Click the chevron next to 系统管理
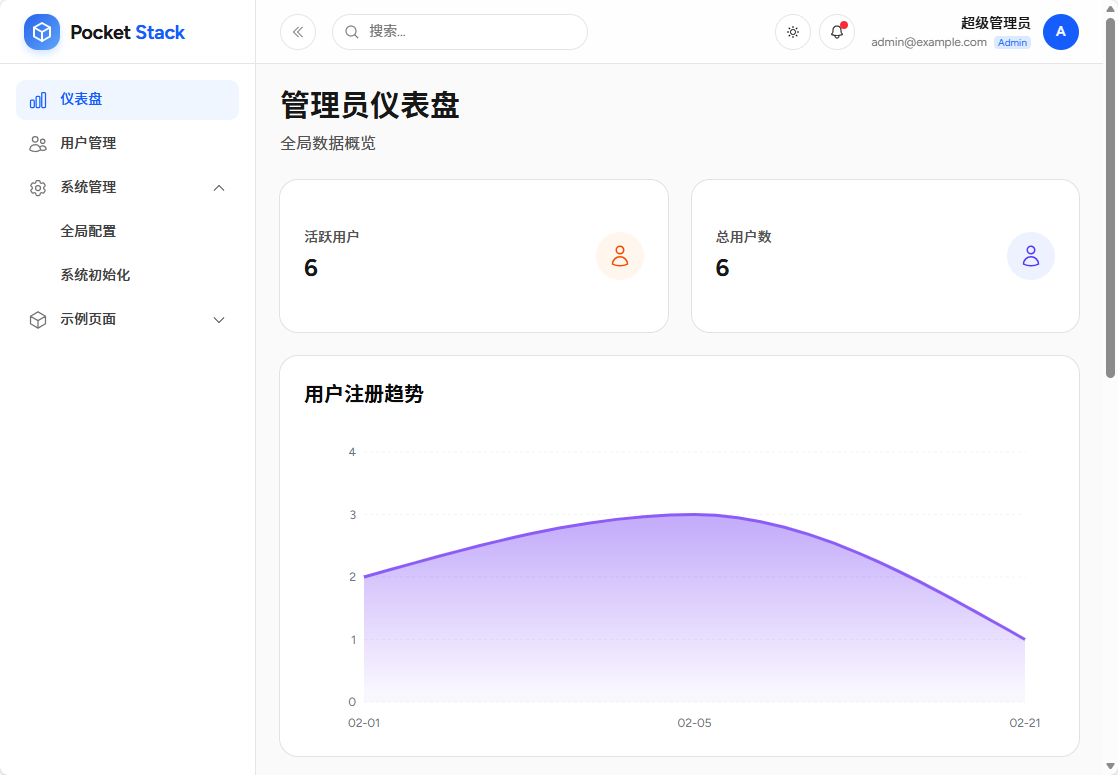The height and width of the screenshot is (775, 1118). (218, 187)
